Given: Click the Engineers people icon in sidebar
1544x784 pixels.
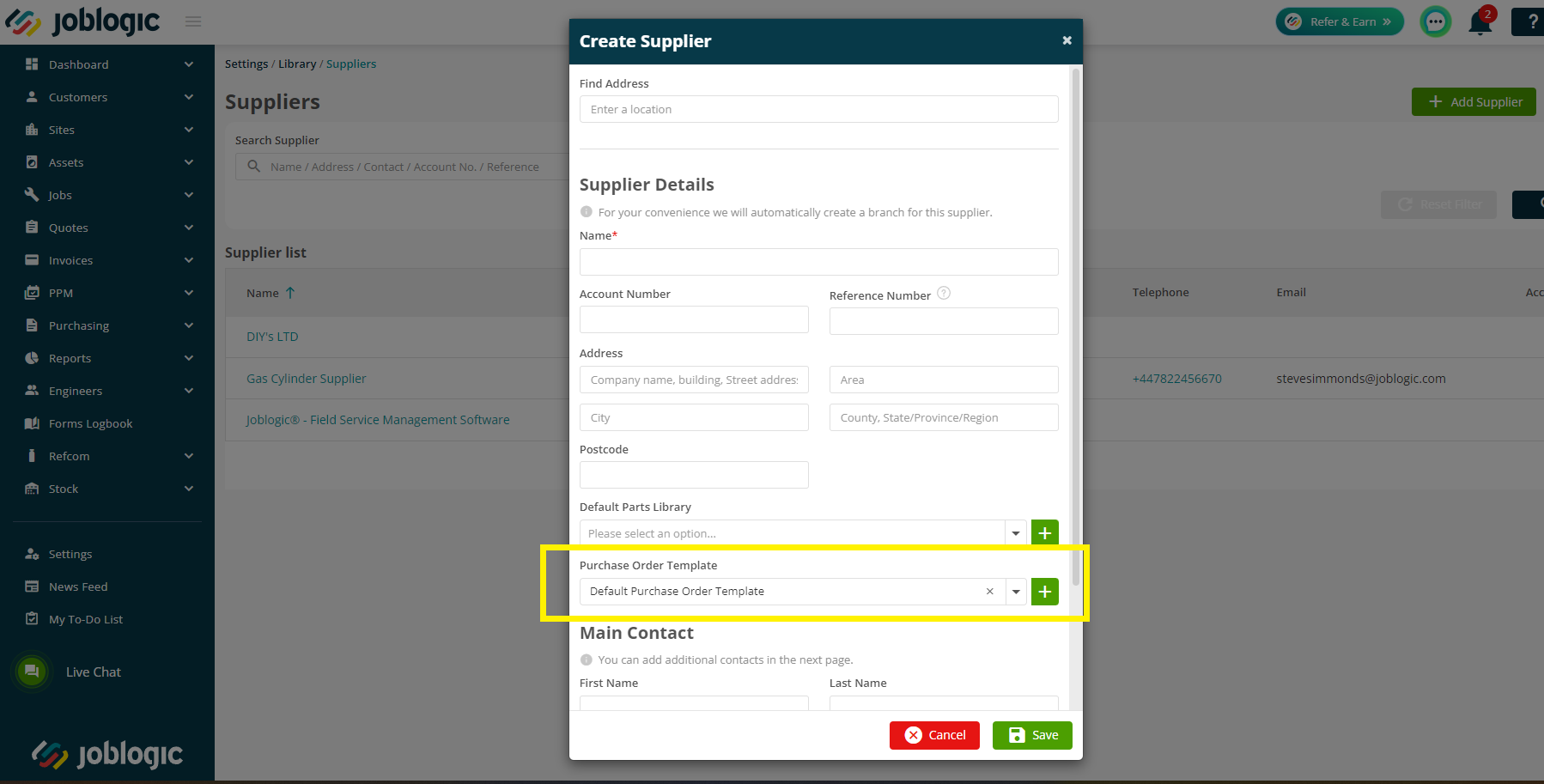Looking at the screenshot, I should tap(32, 391).
